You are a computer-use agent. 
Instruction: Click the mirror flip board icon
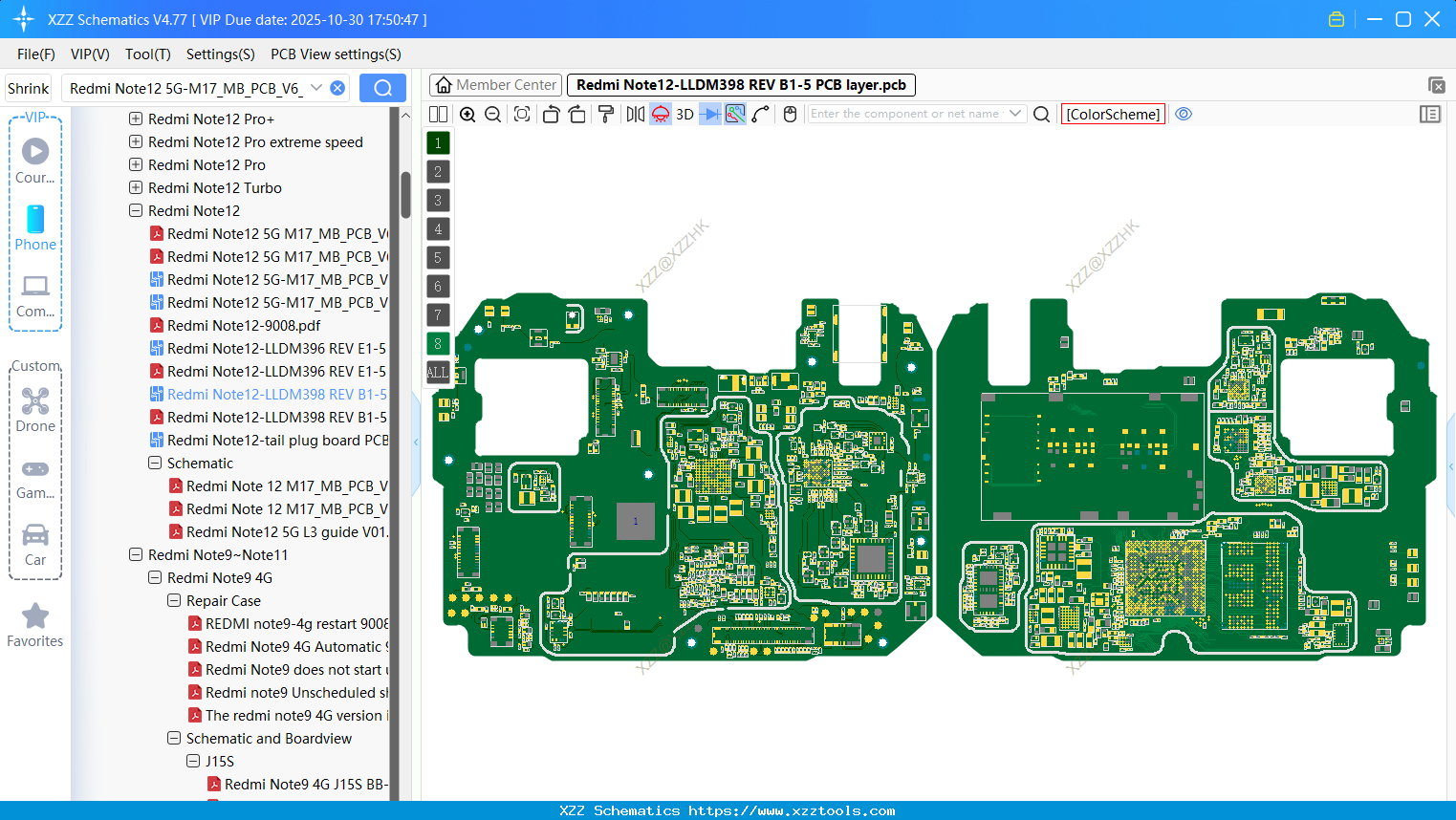click(634, 114)
